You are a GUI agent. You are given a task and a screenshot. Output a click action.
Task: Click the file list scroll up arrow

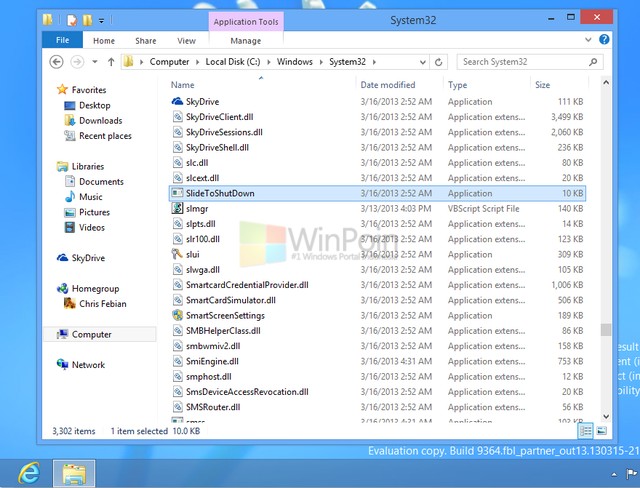click(x=606, y=82)
